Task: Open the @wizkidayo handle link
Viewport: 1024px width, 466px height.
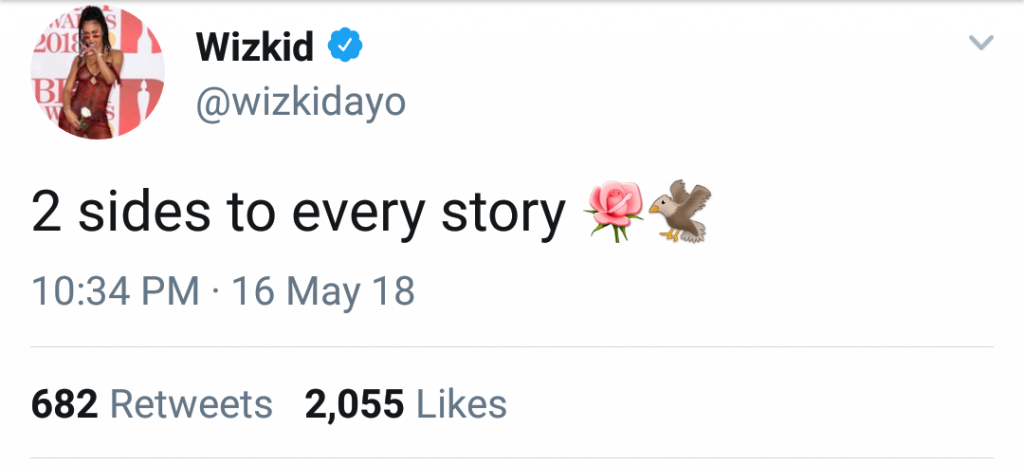Action: pos(300,103)
